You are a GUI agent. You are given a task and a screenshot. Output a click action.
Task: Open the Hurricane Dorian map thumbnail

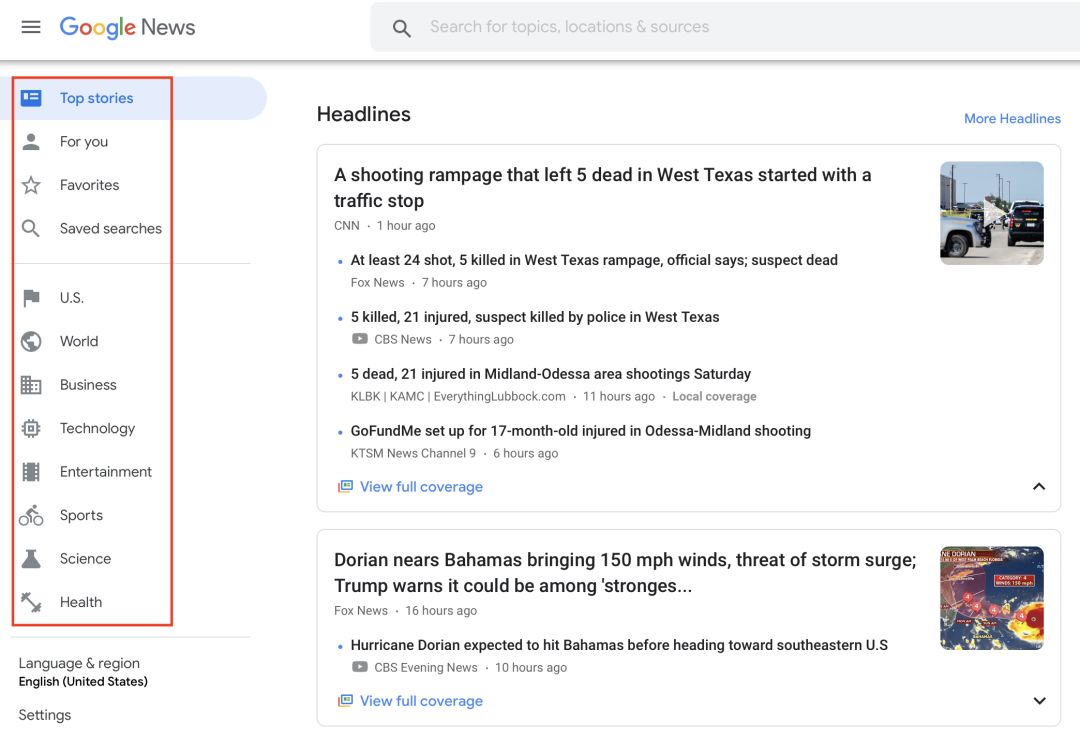click(x=991, y=598)
